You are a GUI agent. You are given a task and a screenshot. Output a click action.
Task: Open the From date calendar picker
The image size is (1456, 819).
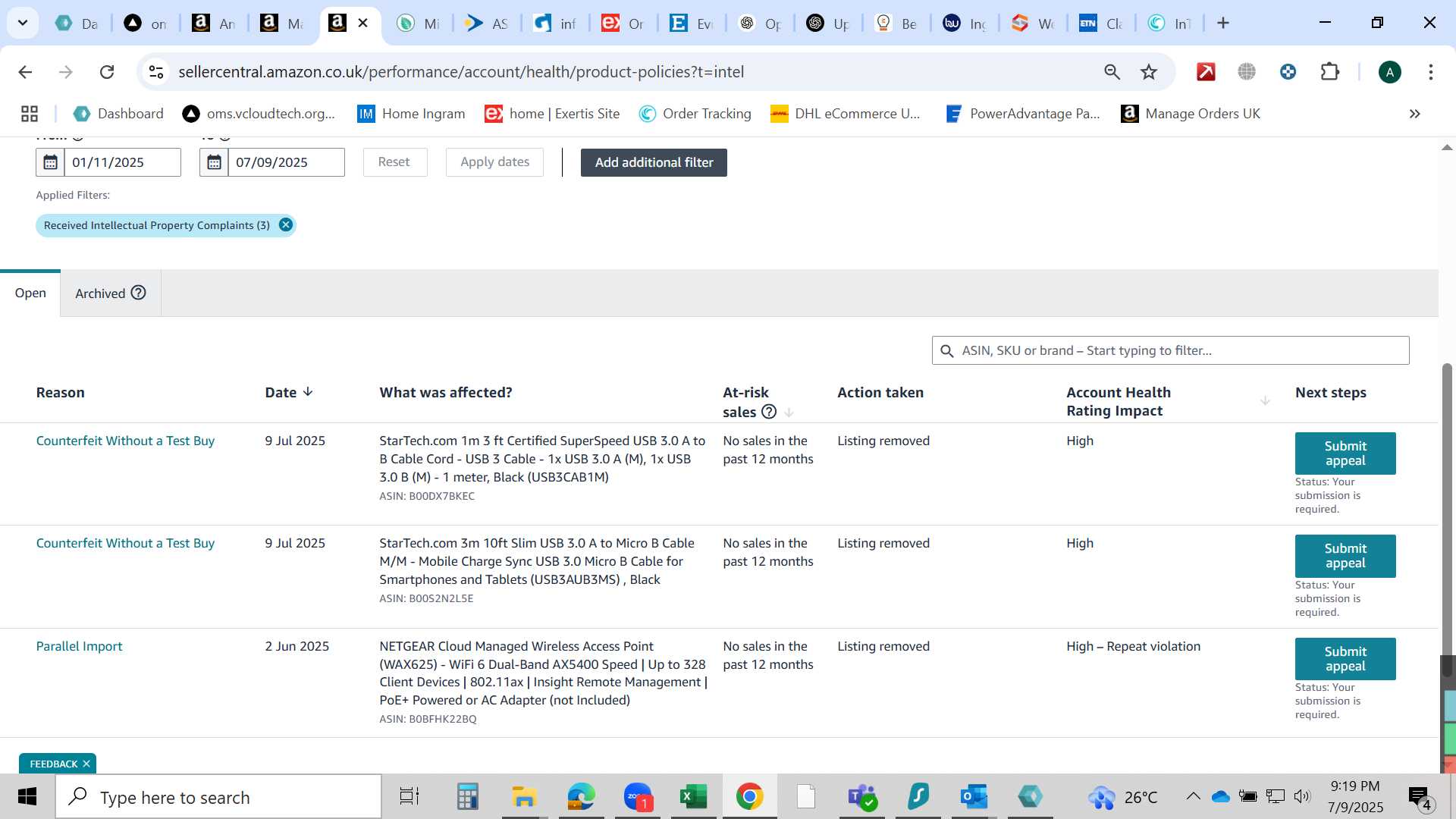click(50, 162)
